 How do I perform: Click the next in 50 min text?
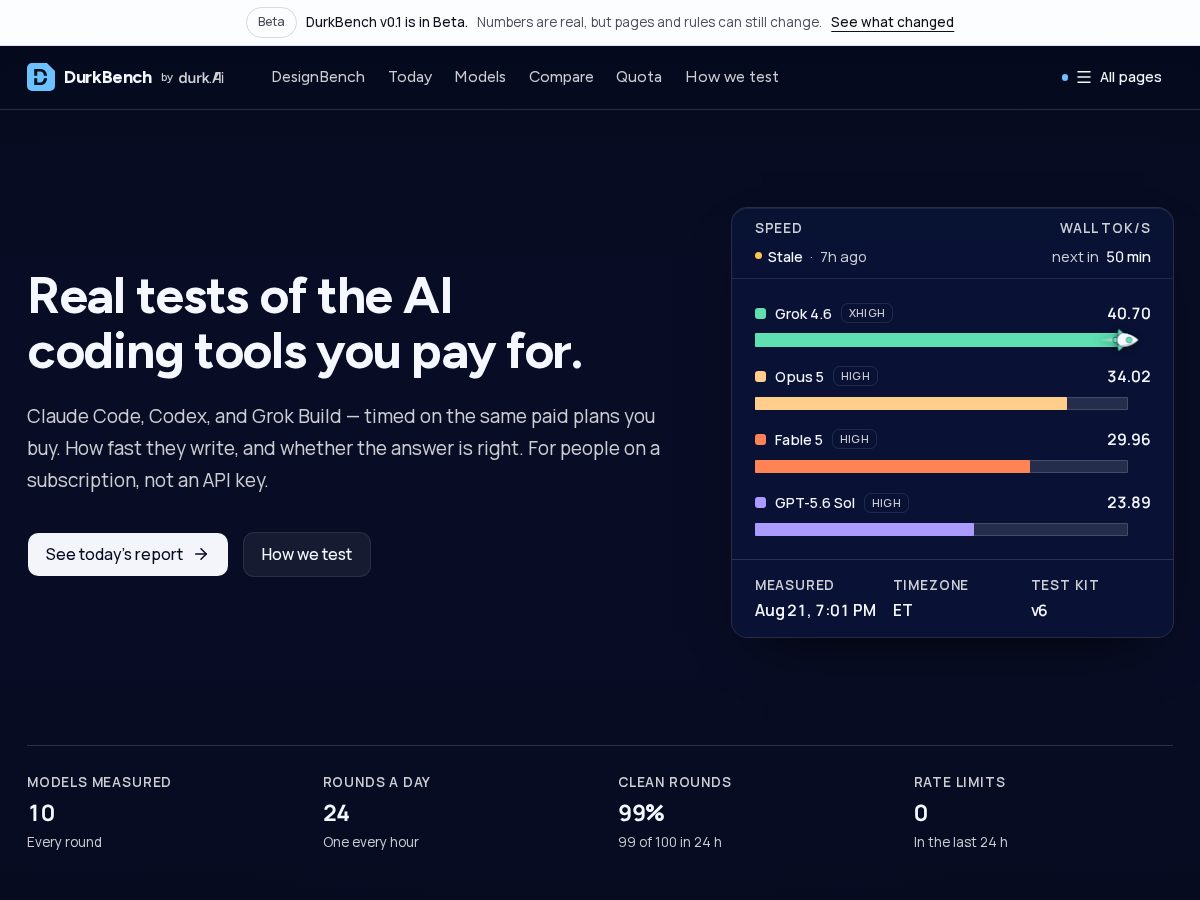click(x=1101, y=257)
